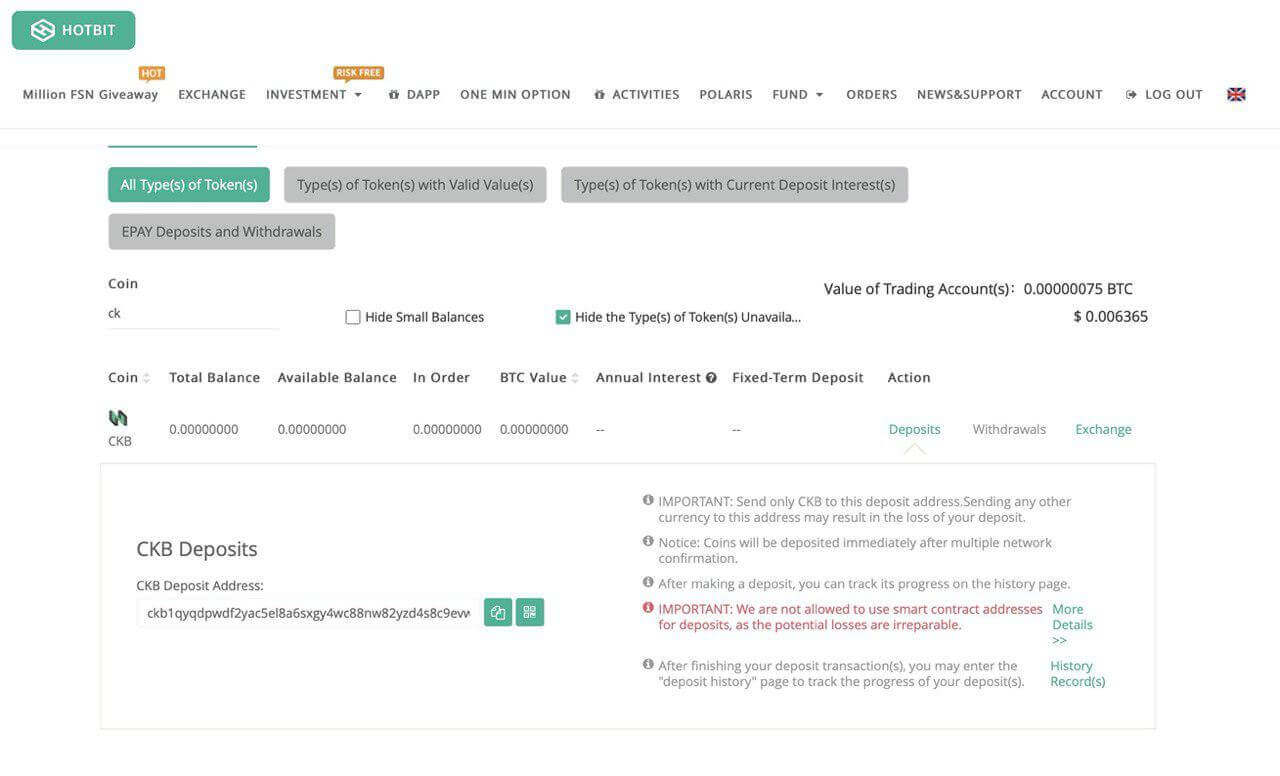Uncheck Hide Unavailable Token Types checkbox
The height and width of the screenshot is (776, 1280).
pyautogui.click(x=563, y=317)
